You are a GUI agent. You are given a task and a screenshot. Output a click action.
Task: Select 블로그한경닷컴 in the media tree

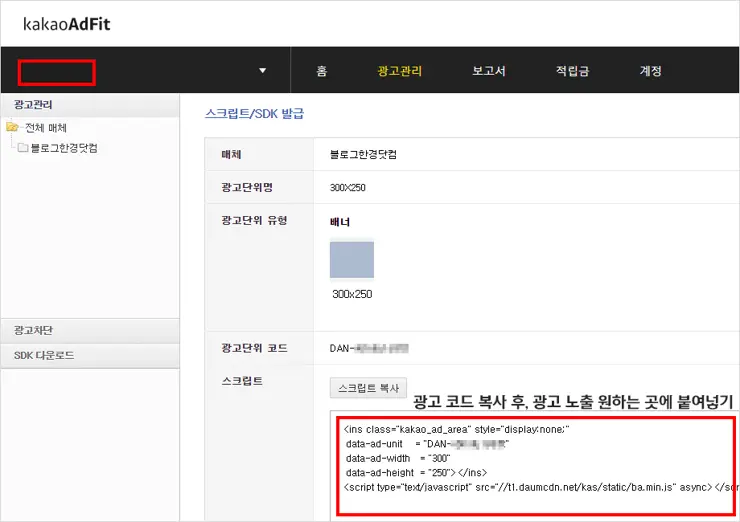[x=64, y=148]
